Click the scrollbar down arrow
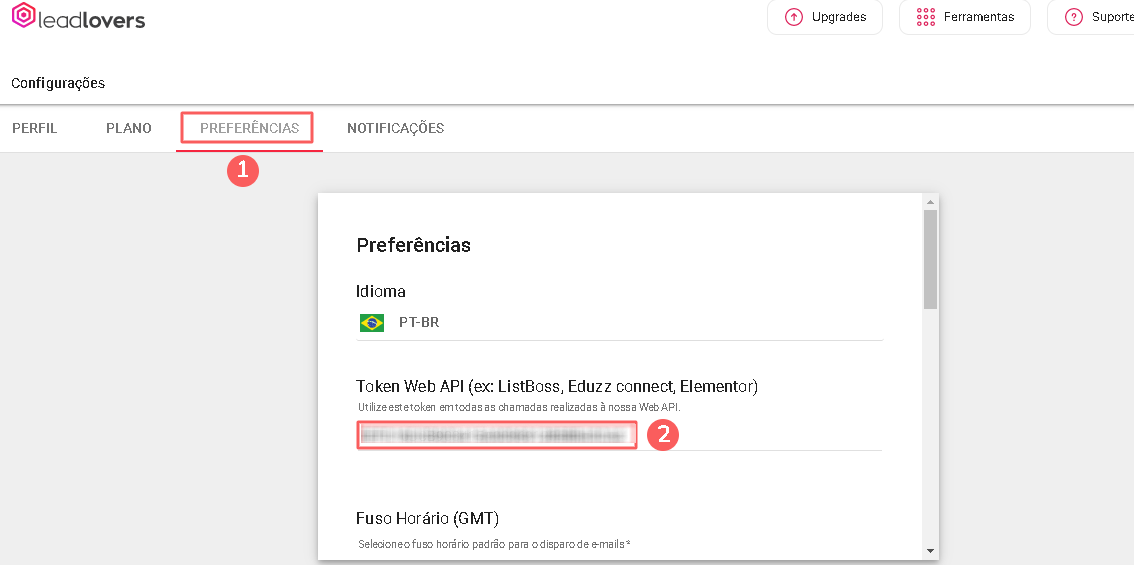 pyautogui.click(x=930, y=551)
